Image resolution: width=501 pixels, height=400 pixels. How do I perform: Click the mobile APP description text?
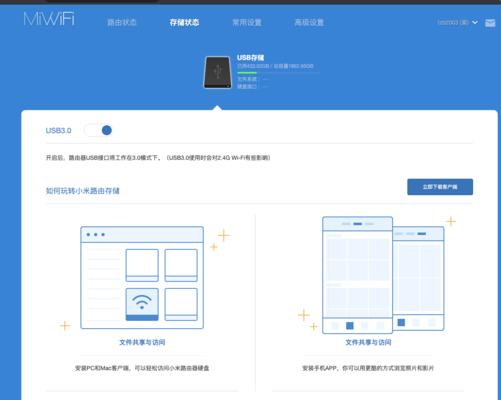[x=368, y=368]
